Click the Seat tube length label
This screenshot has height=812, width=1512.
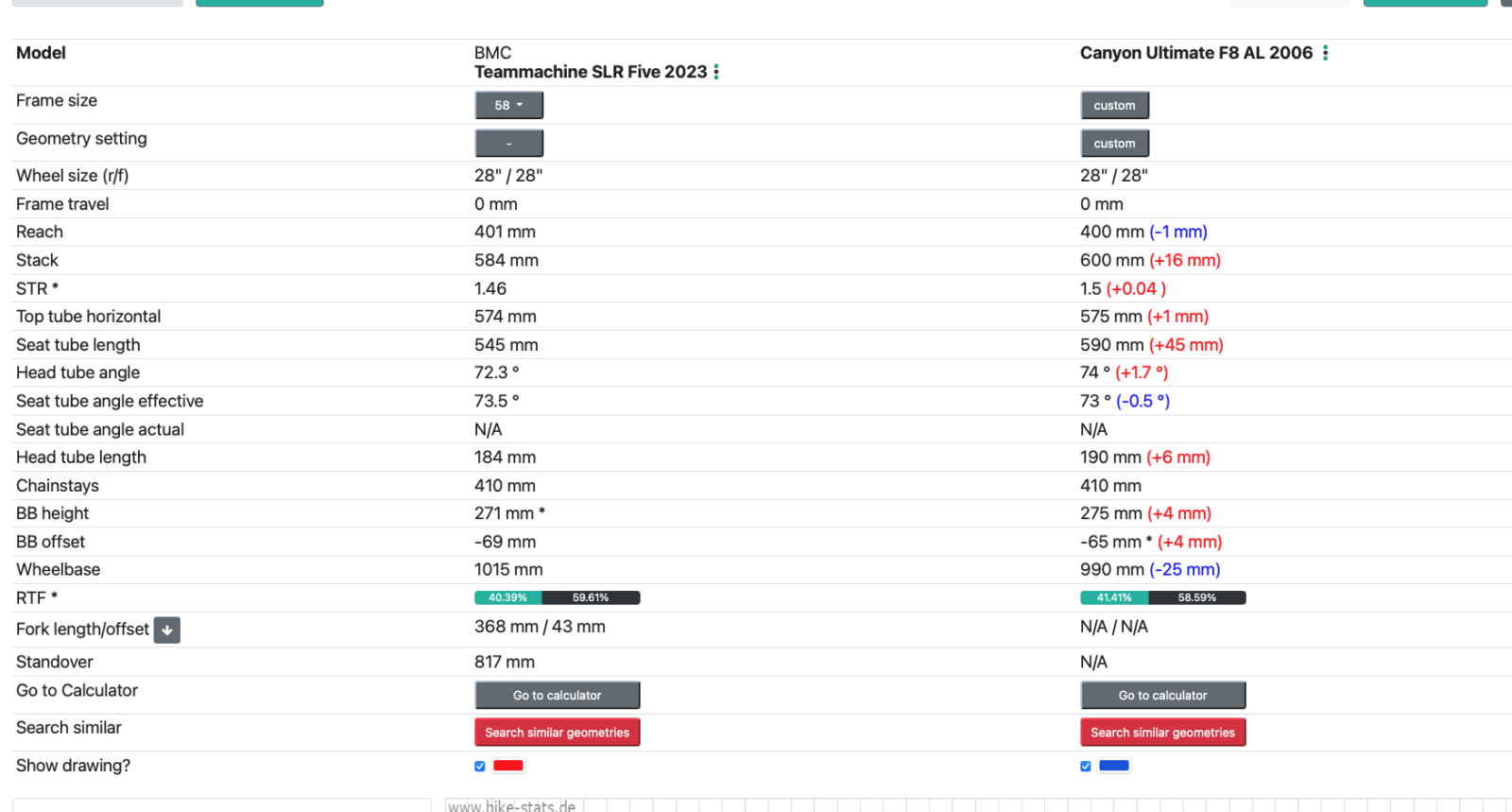pos(77,345)
